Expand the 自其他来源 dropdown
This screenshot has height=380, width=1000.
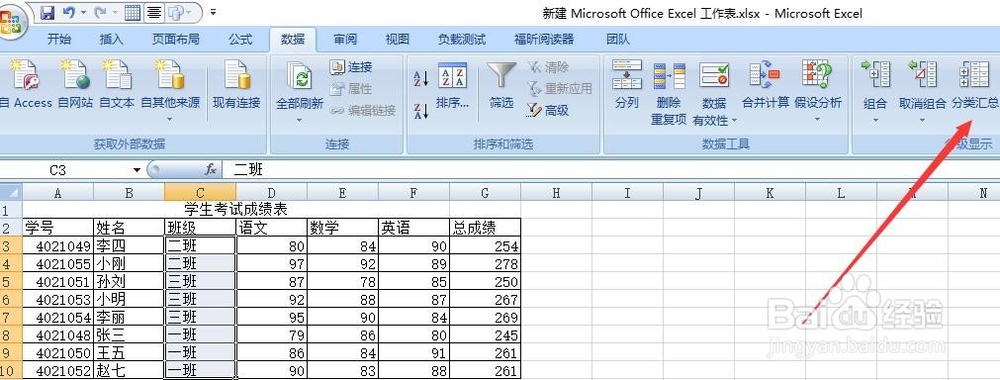pos(170,119)
